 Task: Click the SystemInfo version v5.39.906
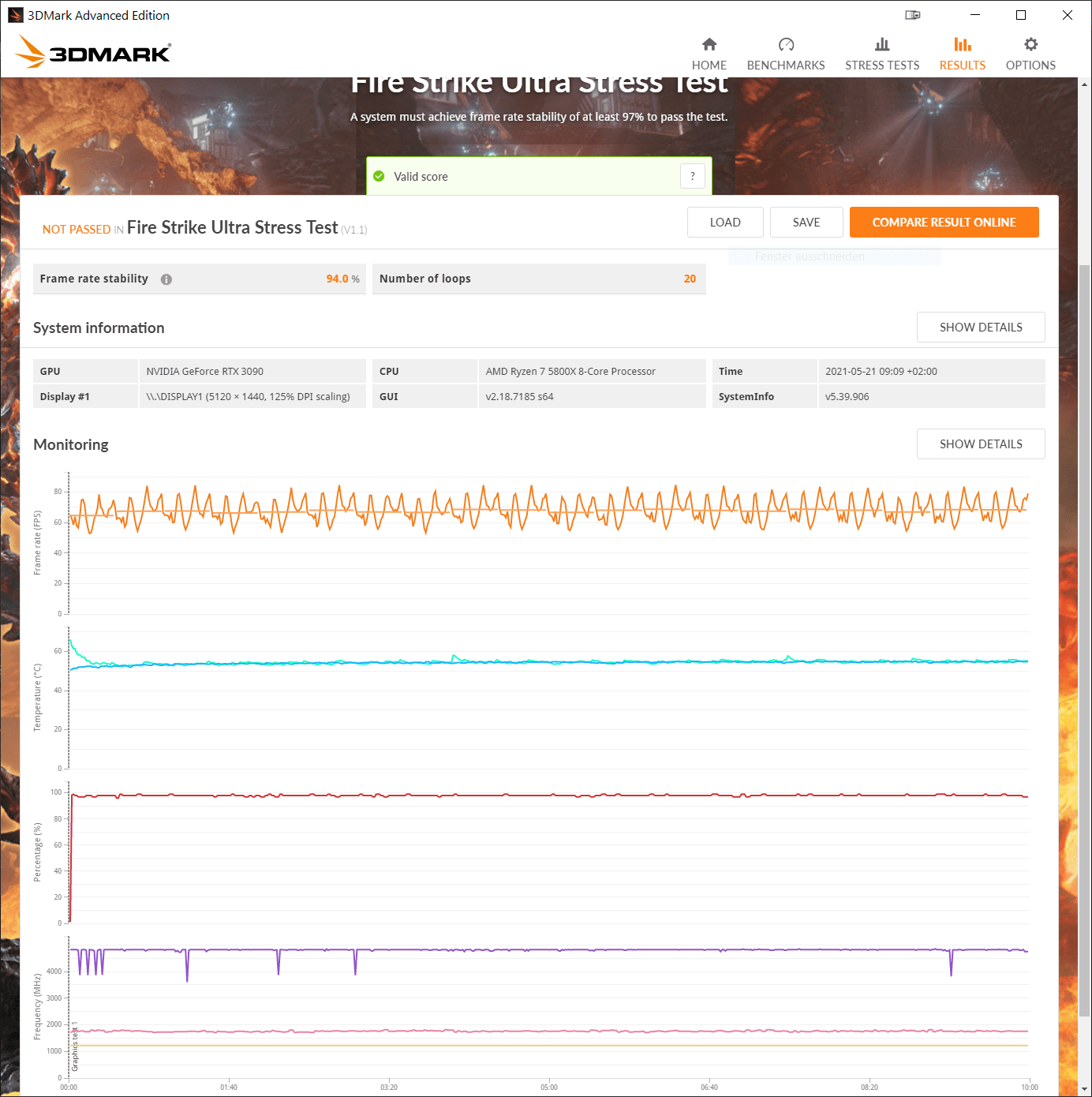point(847,396)
